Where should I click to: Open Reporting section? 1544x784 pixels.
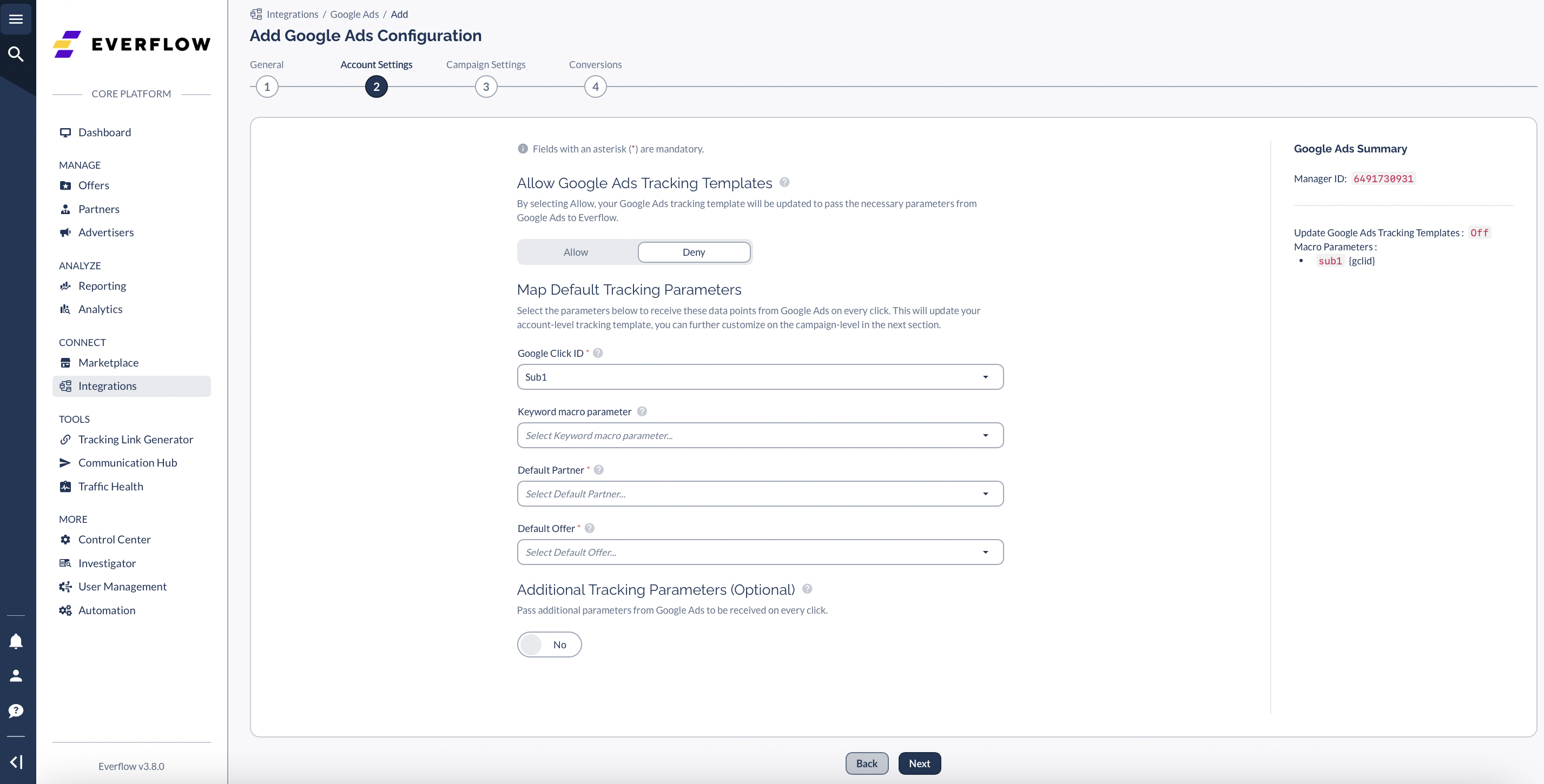click(131, 285)
